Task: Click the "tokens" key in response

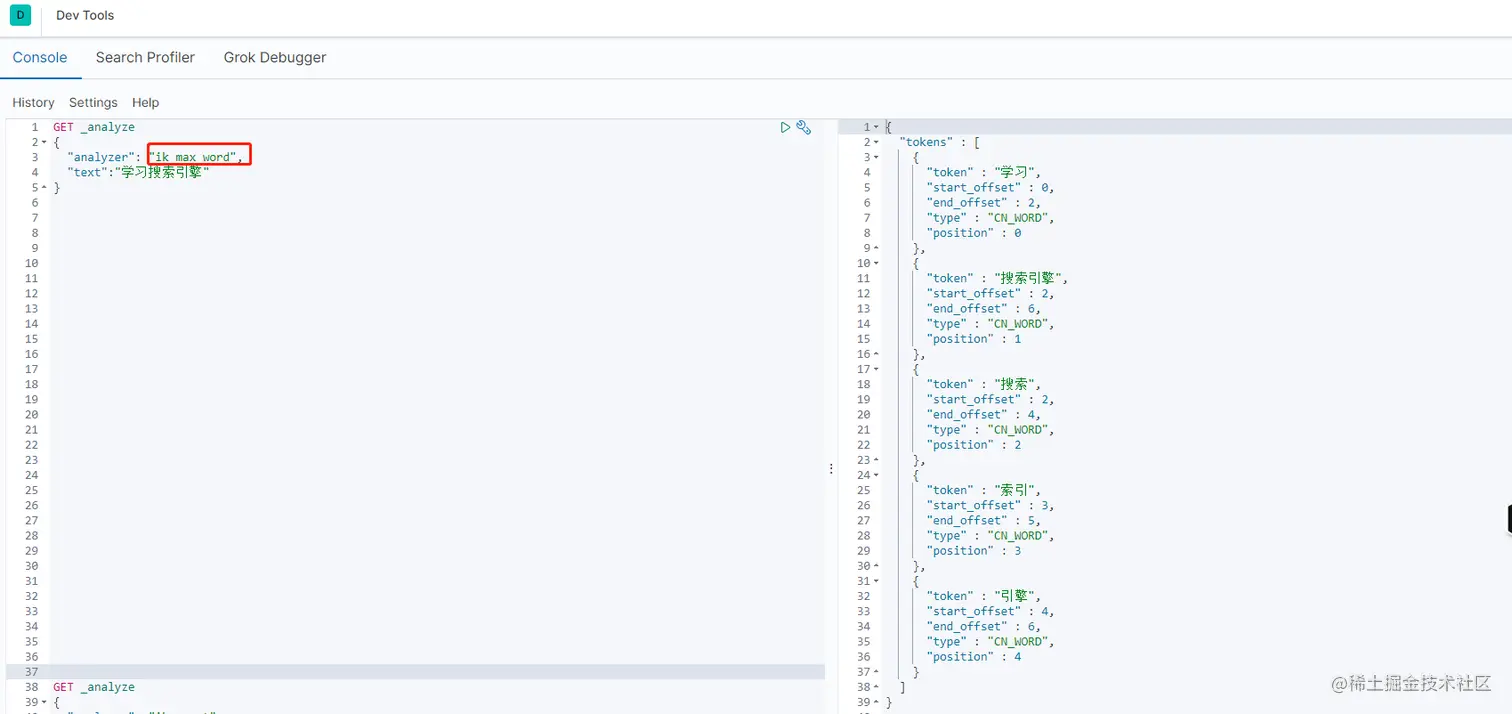Action: [926, 143]
